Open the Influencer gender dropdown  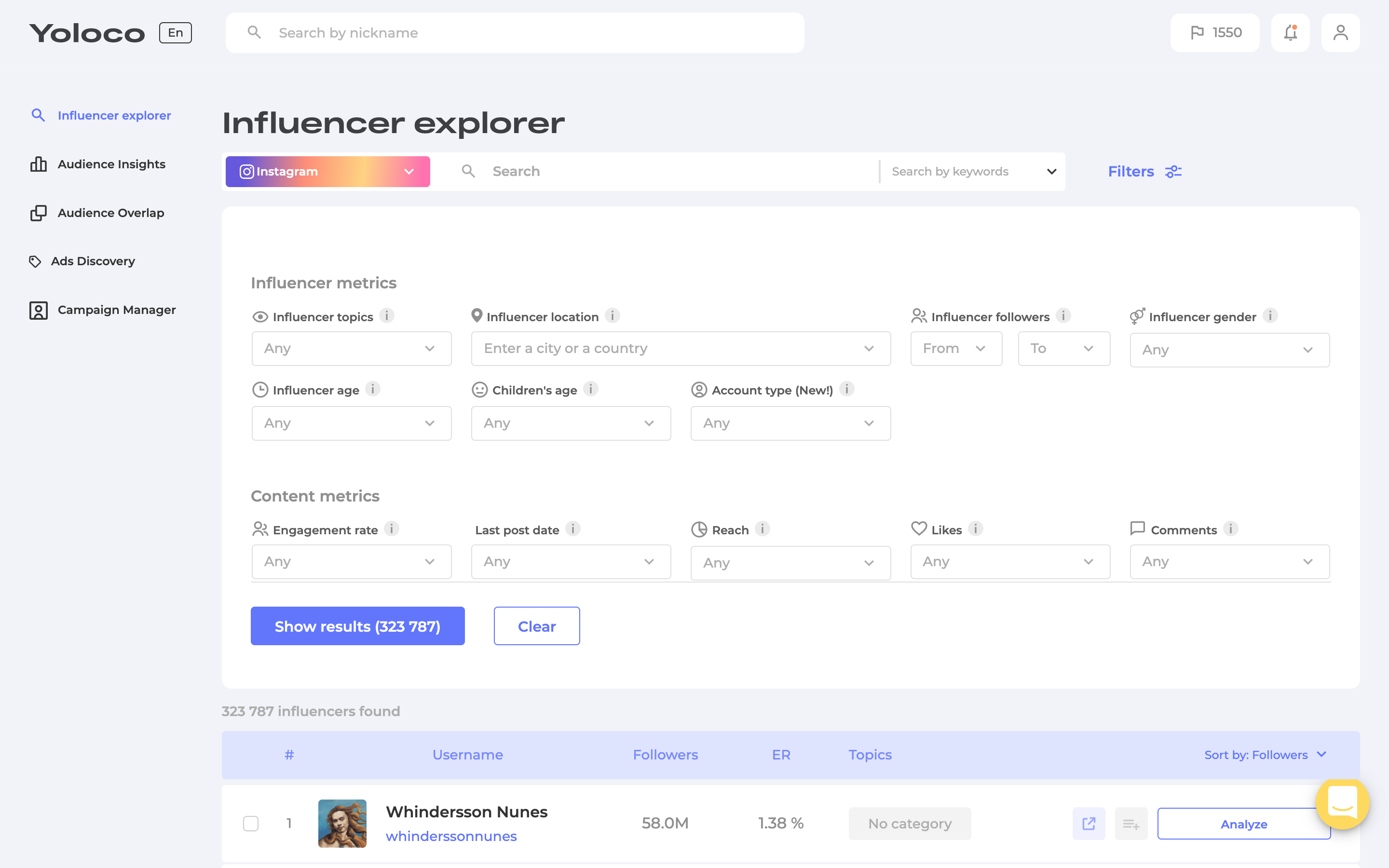click(1229, 350)
